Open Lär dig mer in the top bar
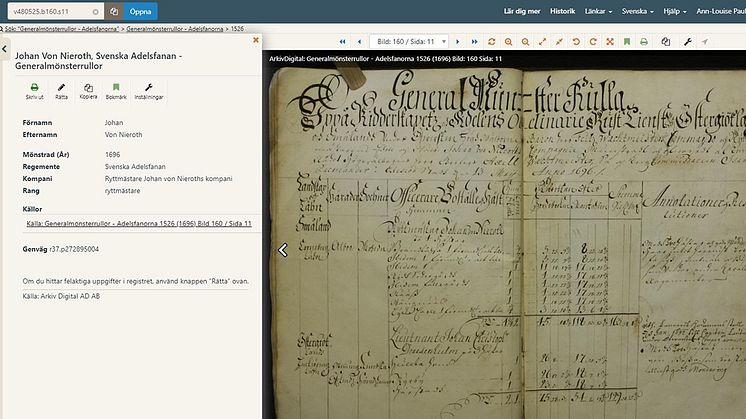This screenshot has width=746, height=419. pyautogui.click(x=522, y=11)
